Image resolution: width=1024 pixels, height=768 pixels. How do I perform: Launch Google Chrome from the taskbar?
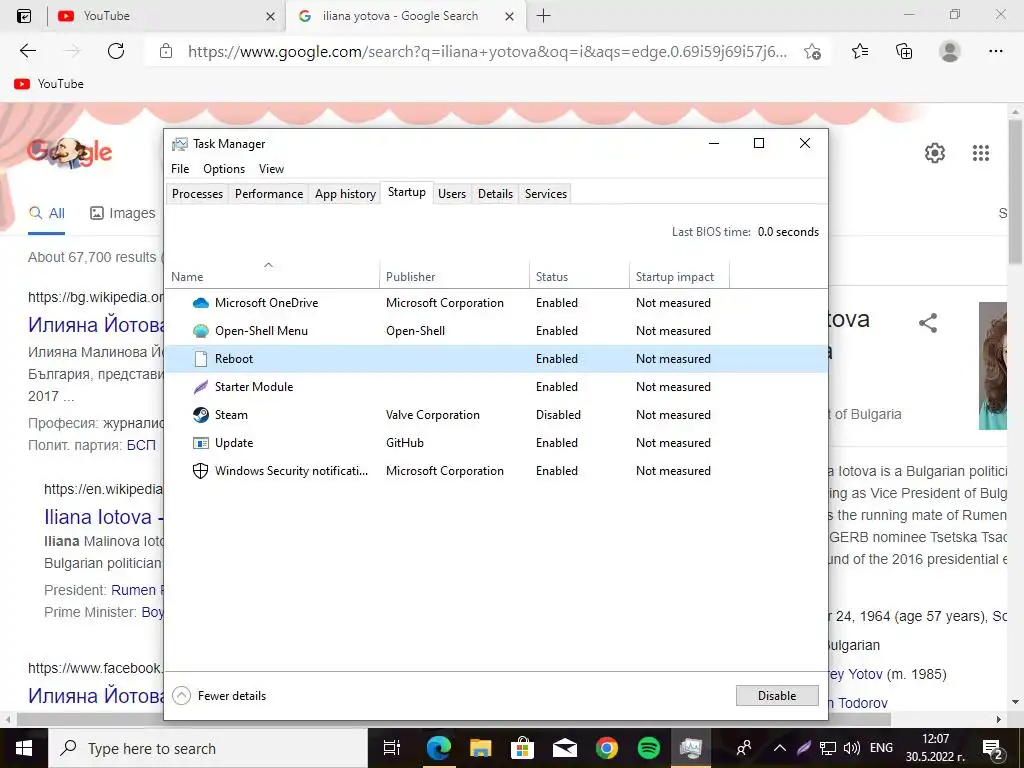(607, 748)
